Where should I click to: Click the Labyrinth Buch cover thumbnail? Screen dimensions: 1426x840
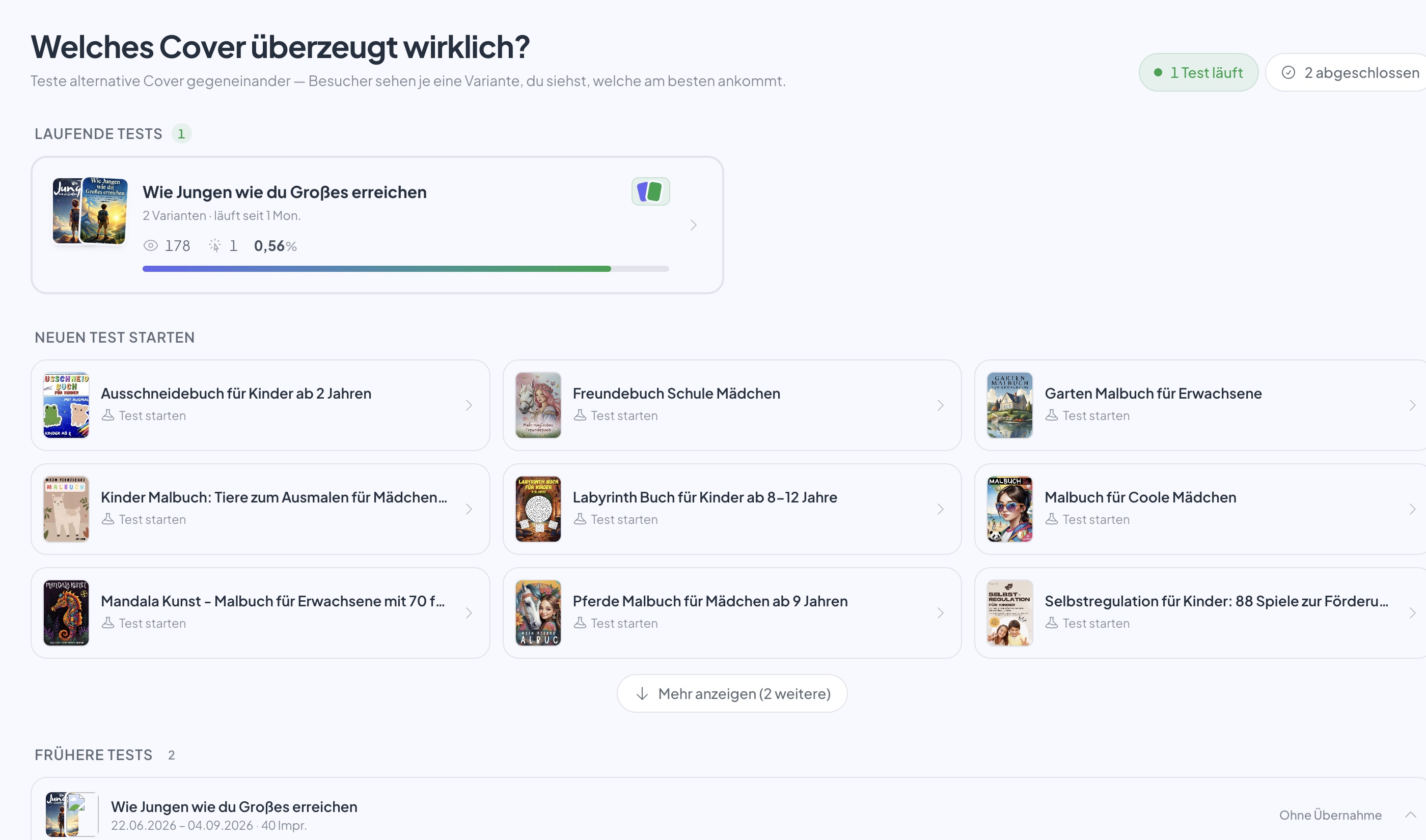[538, 509]
